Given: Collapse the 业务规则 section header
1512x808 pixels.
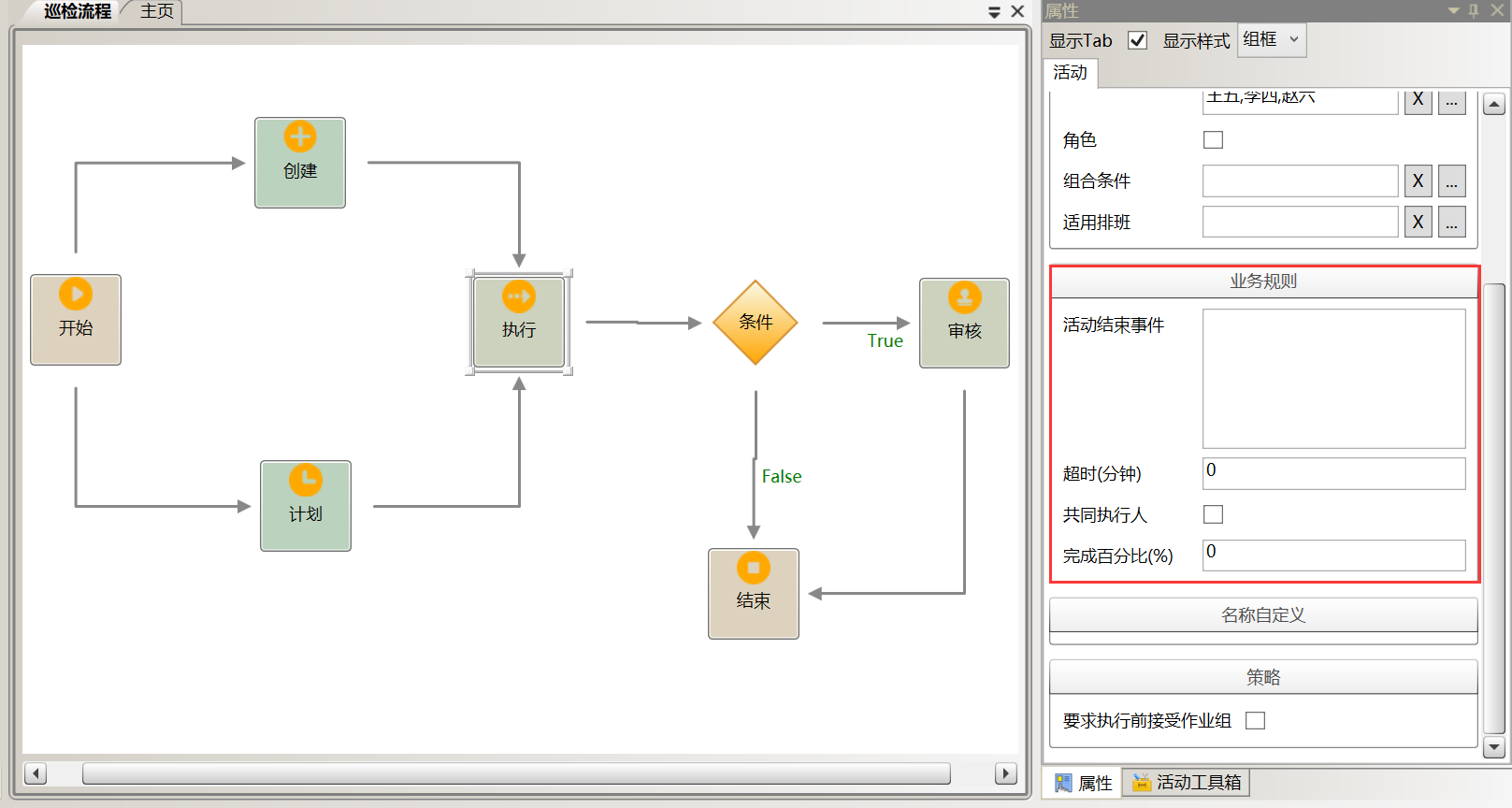Looking at the screenshot, I should coord(1263,281).
